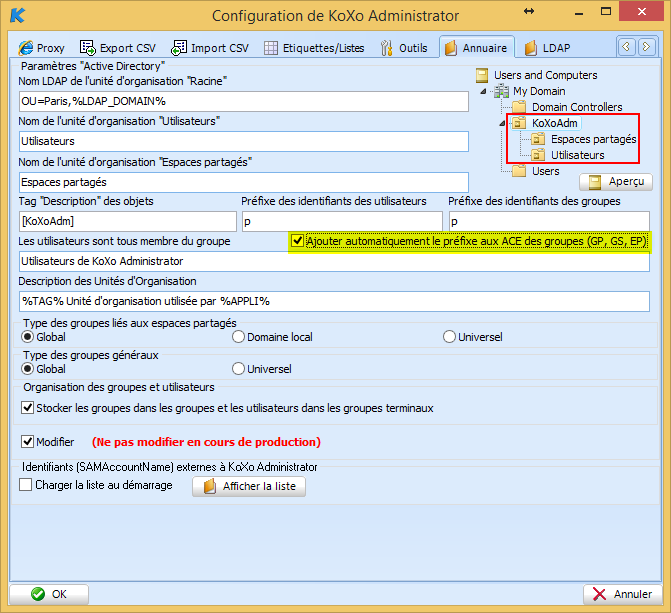
Task: Select Global for general group type
Action: point(27,369)
